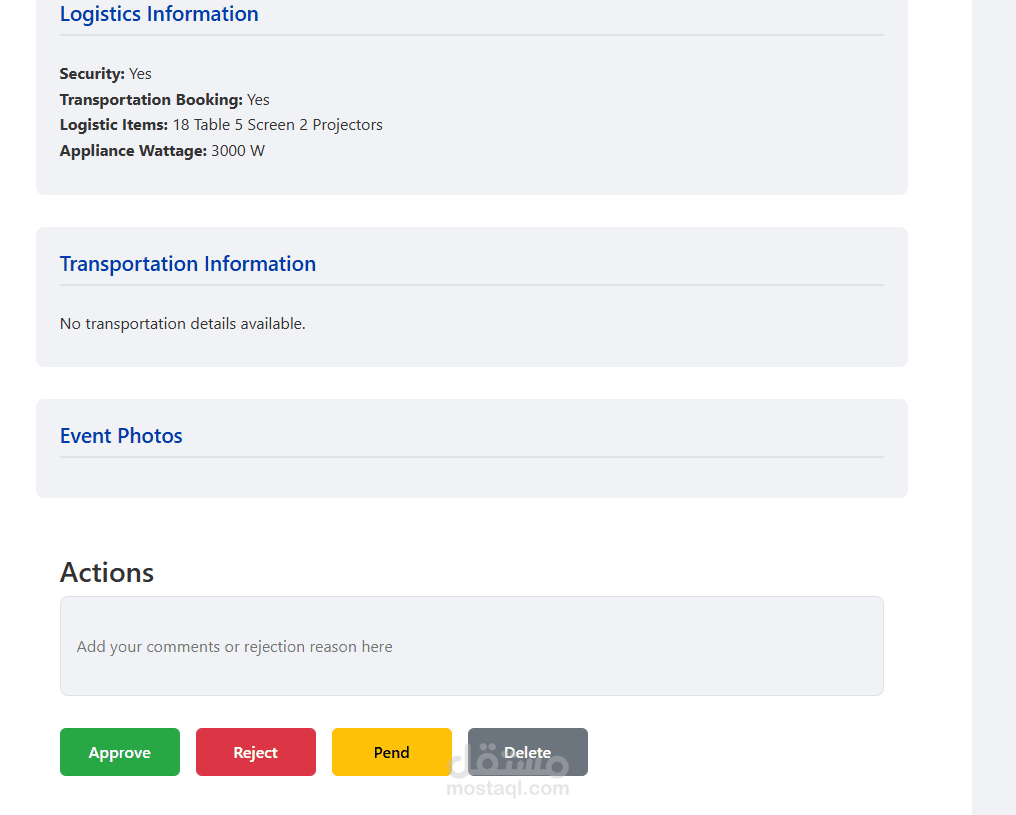This screenshot has width=1016, height=815.
Task: Select the Transportation Booking label
Action: 151,99
